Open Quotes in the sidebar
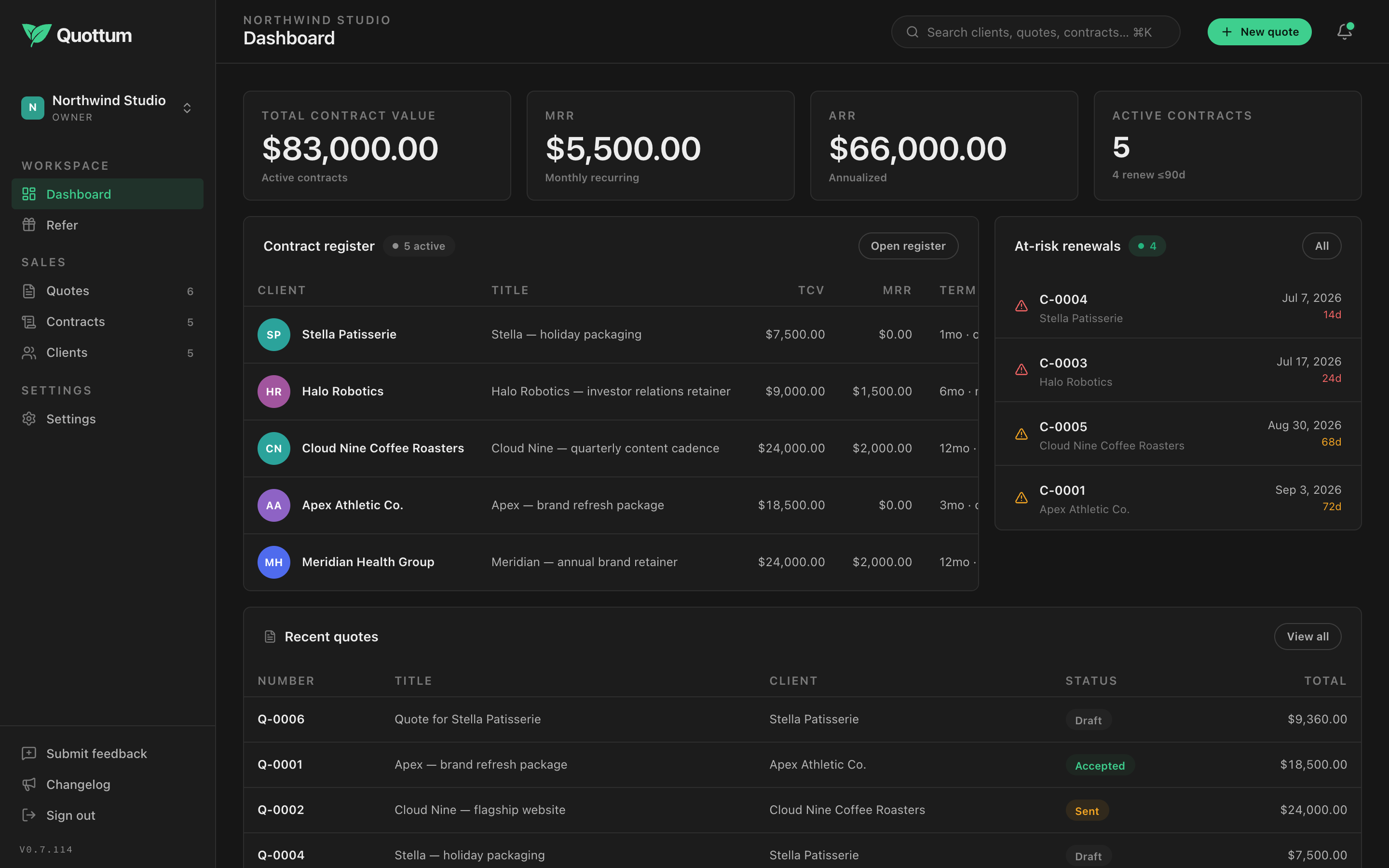Viewport: 1389px width, 868px height. pos(108,291)
